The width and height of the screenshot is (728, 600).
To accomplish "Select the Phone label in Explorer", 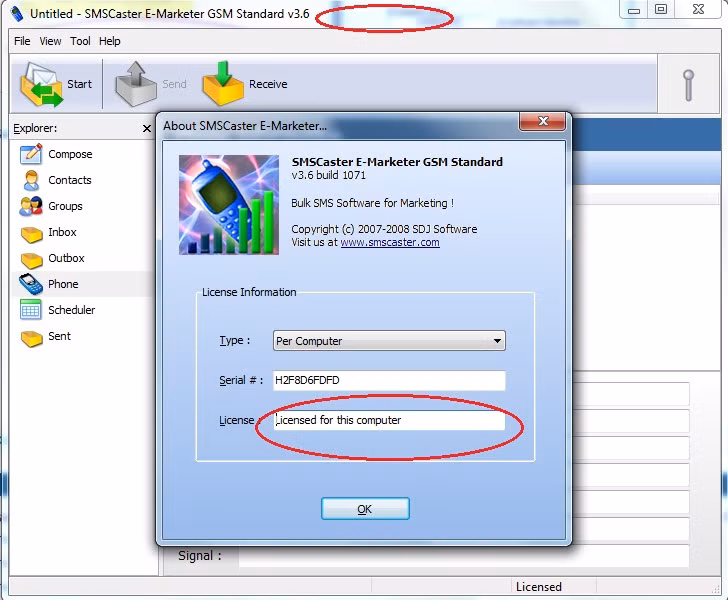I will point(63,284).
